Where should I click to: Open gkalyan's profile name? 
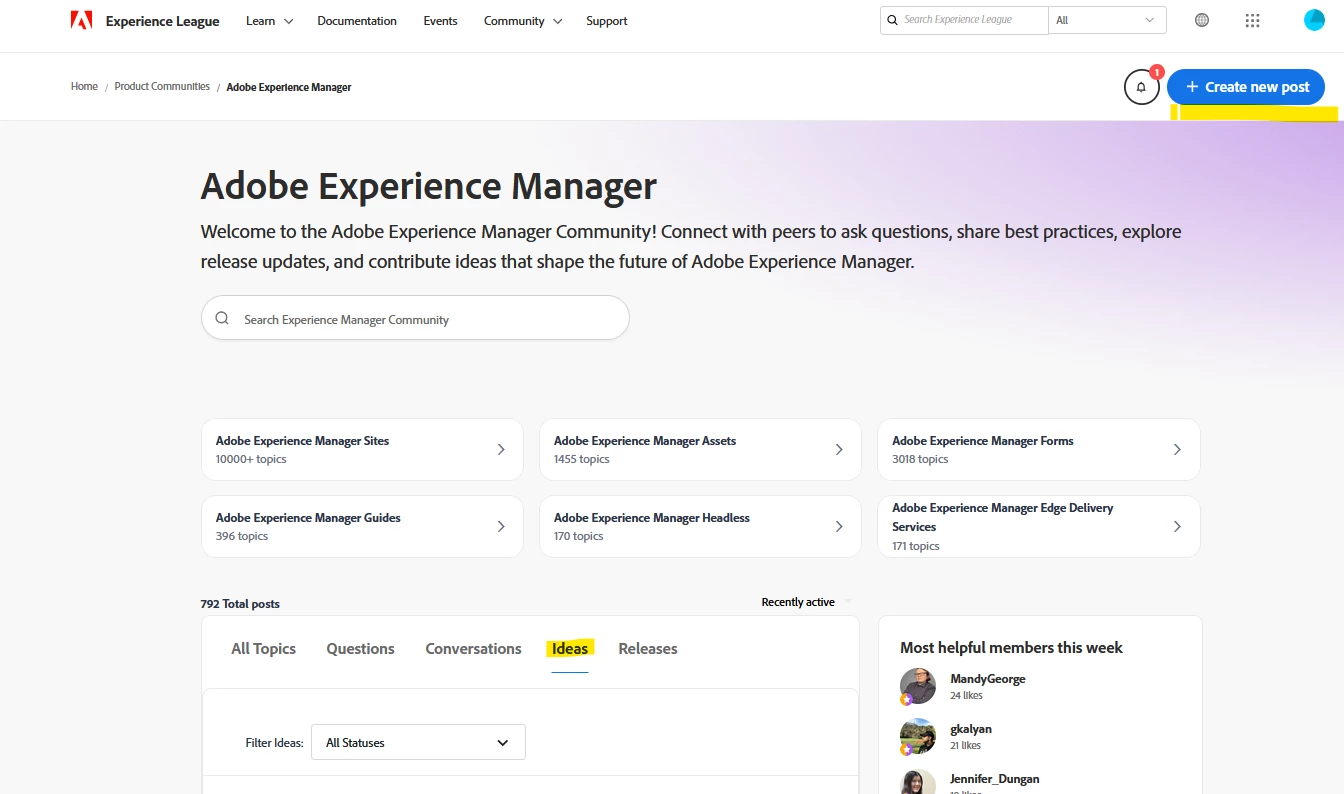(x=971, y=729)
